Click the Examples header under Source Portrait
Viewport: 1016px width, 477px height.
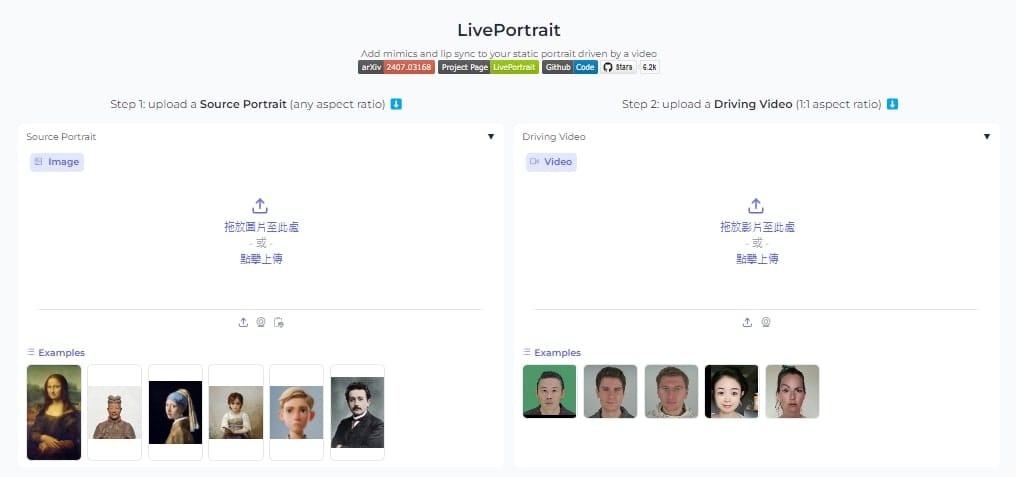[x=56, y=353]
